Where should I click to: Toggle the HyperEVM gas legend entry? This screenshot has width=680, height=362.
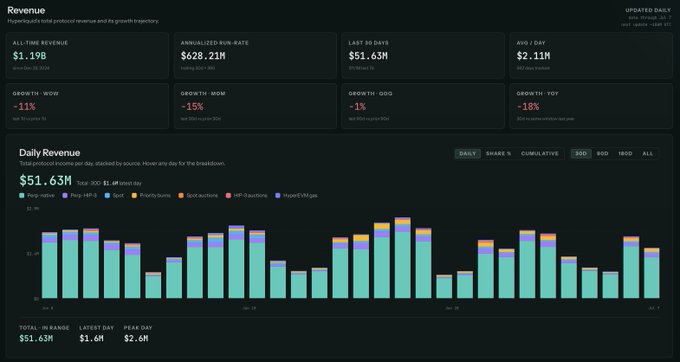pos(296,196)
